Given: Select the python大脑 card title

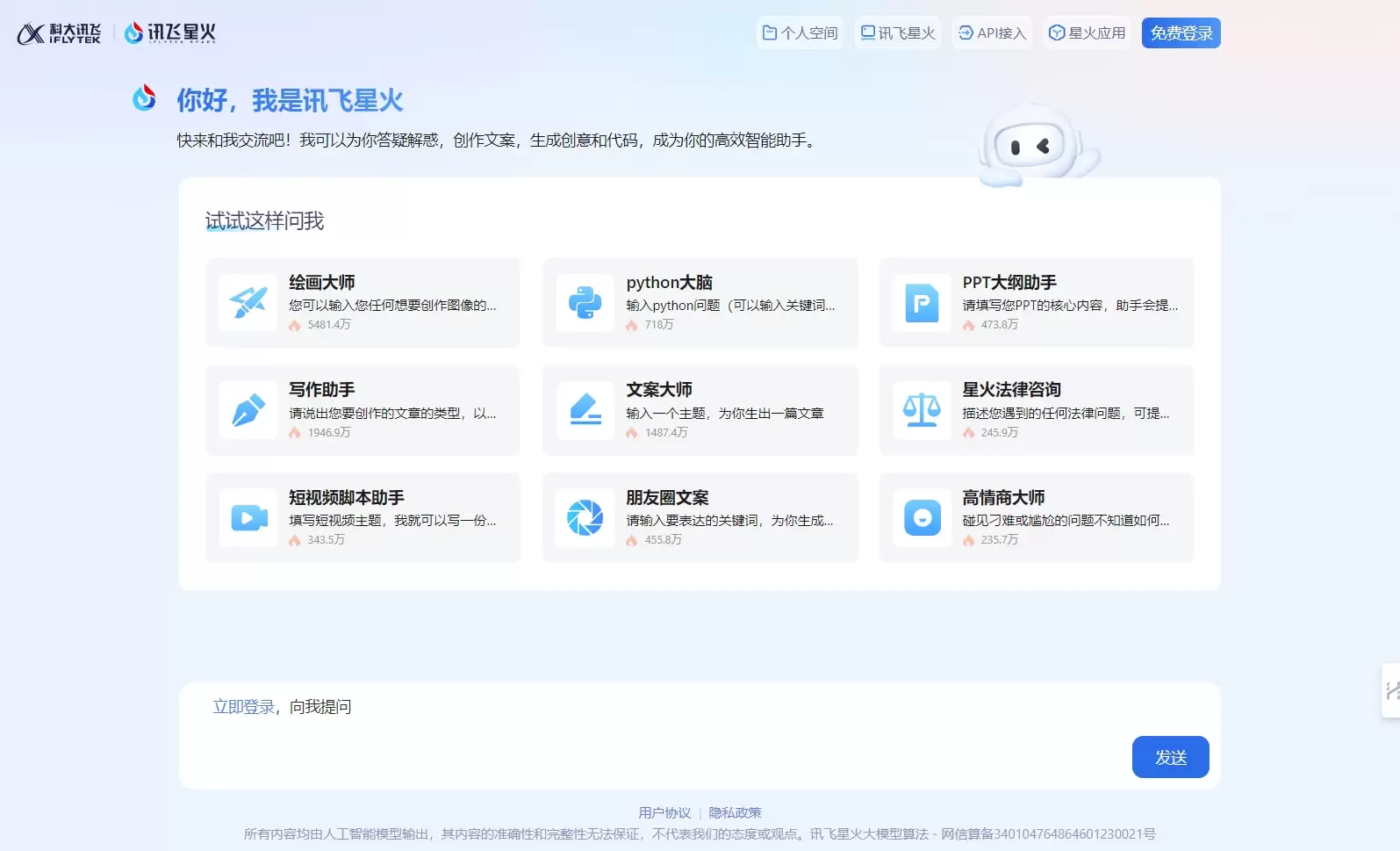Looking at the screenshot, I should click(x=669, y=283).
